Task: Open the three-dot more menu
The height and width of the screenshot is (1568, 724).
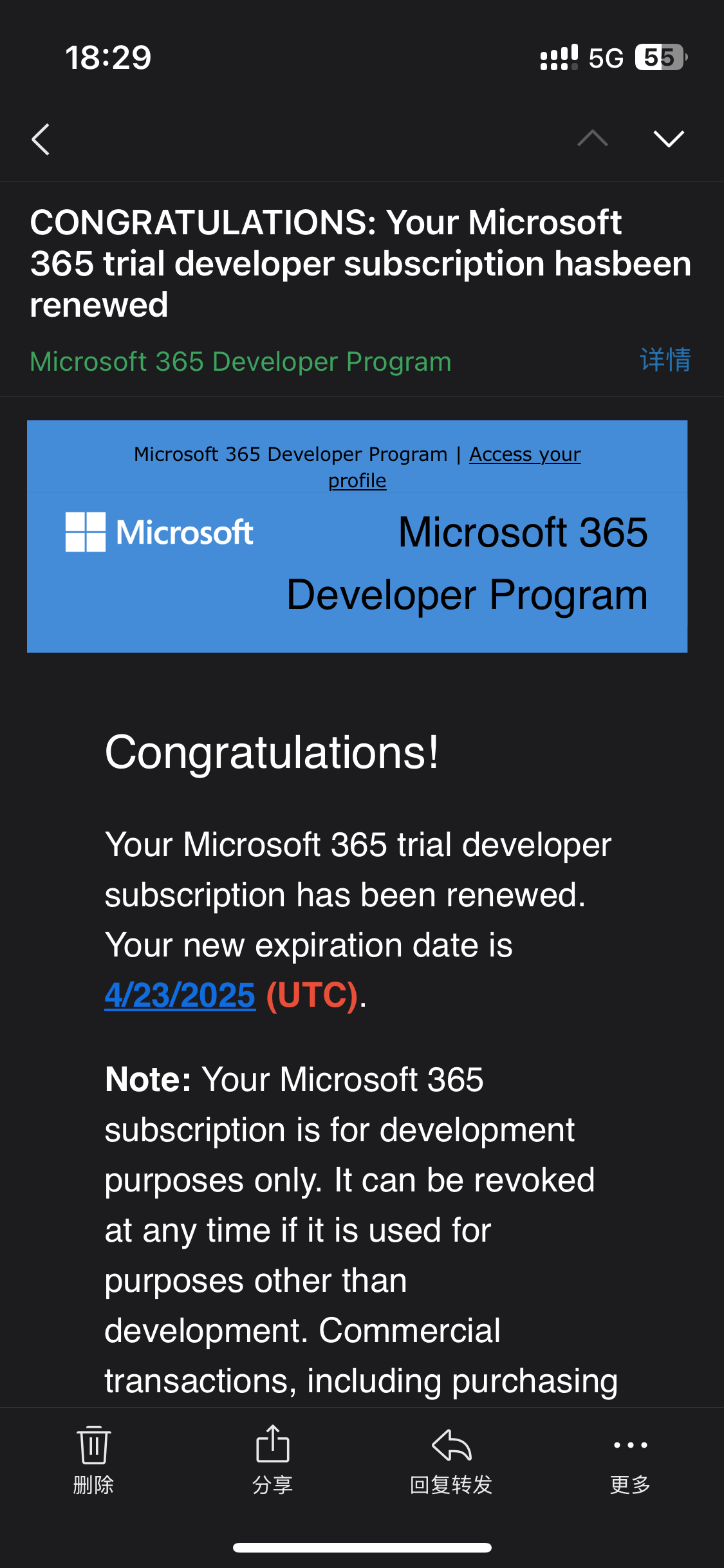Action: (631, 1445)
